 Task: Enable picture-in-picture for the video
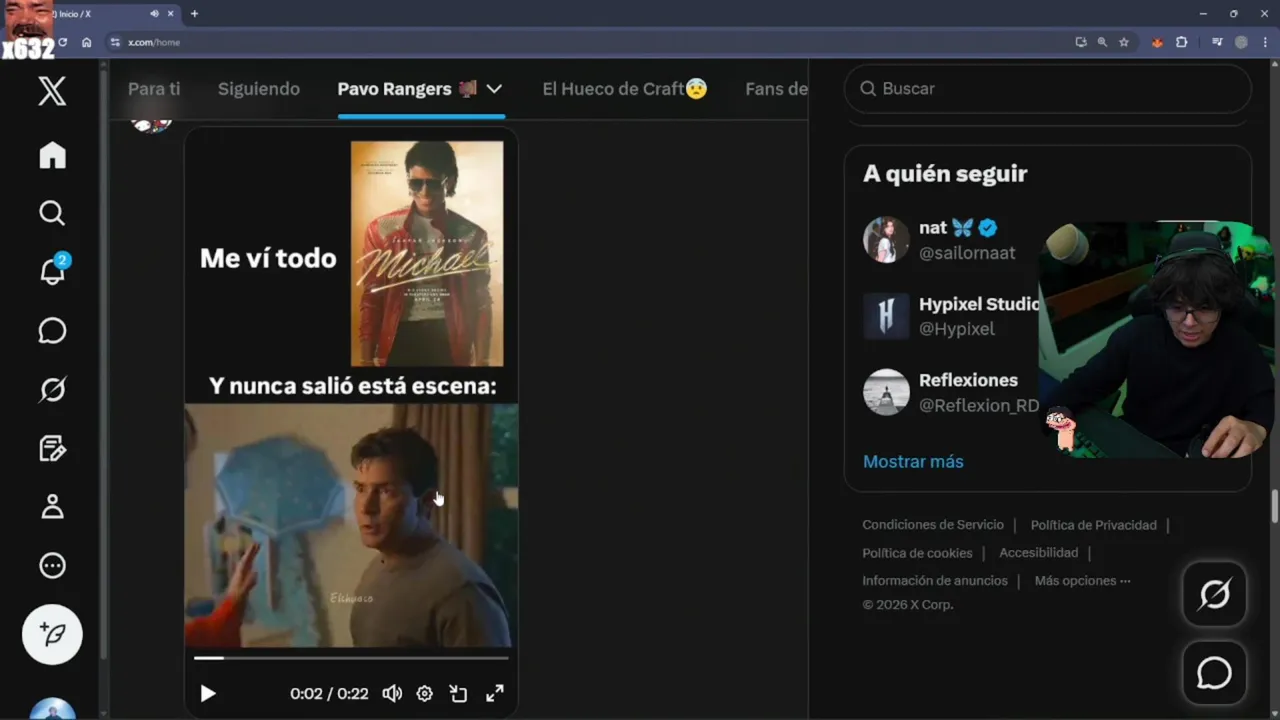[x=459, y=693]
